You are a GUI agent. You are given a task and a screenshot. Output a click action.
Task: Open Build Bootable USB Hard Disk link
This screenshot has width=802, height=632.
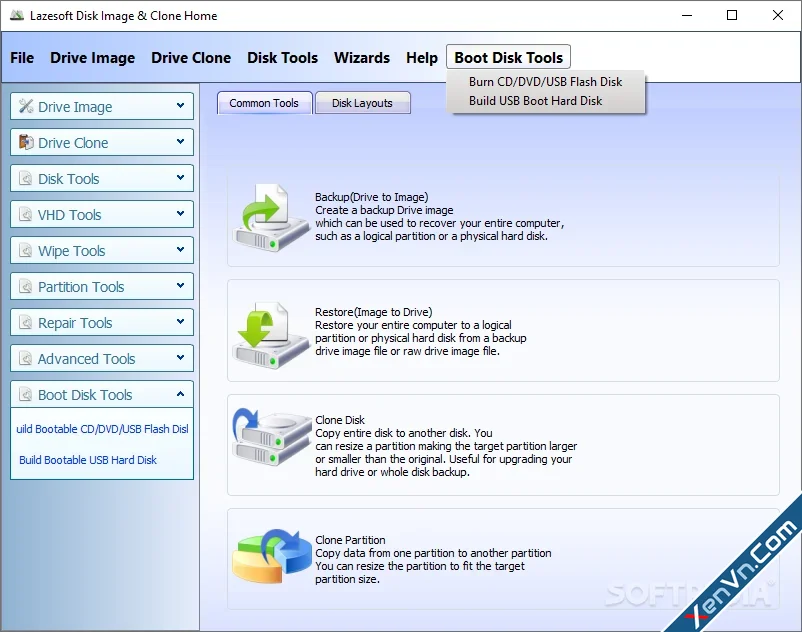[88, 460]
